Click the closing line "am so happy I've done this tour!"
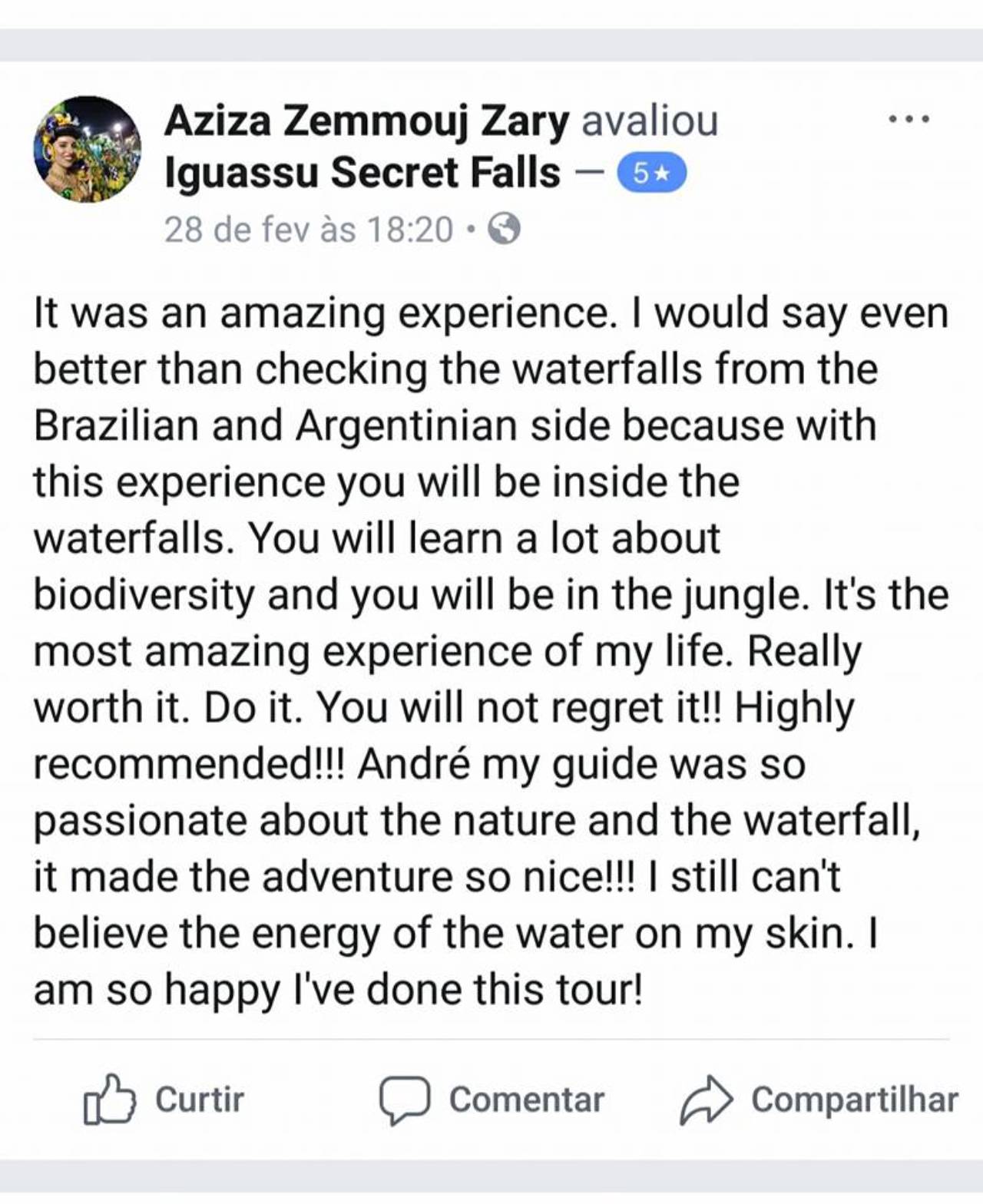983x1204 pixels. pyautogui.click(x=338, y=989)
